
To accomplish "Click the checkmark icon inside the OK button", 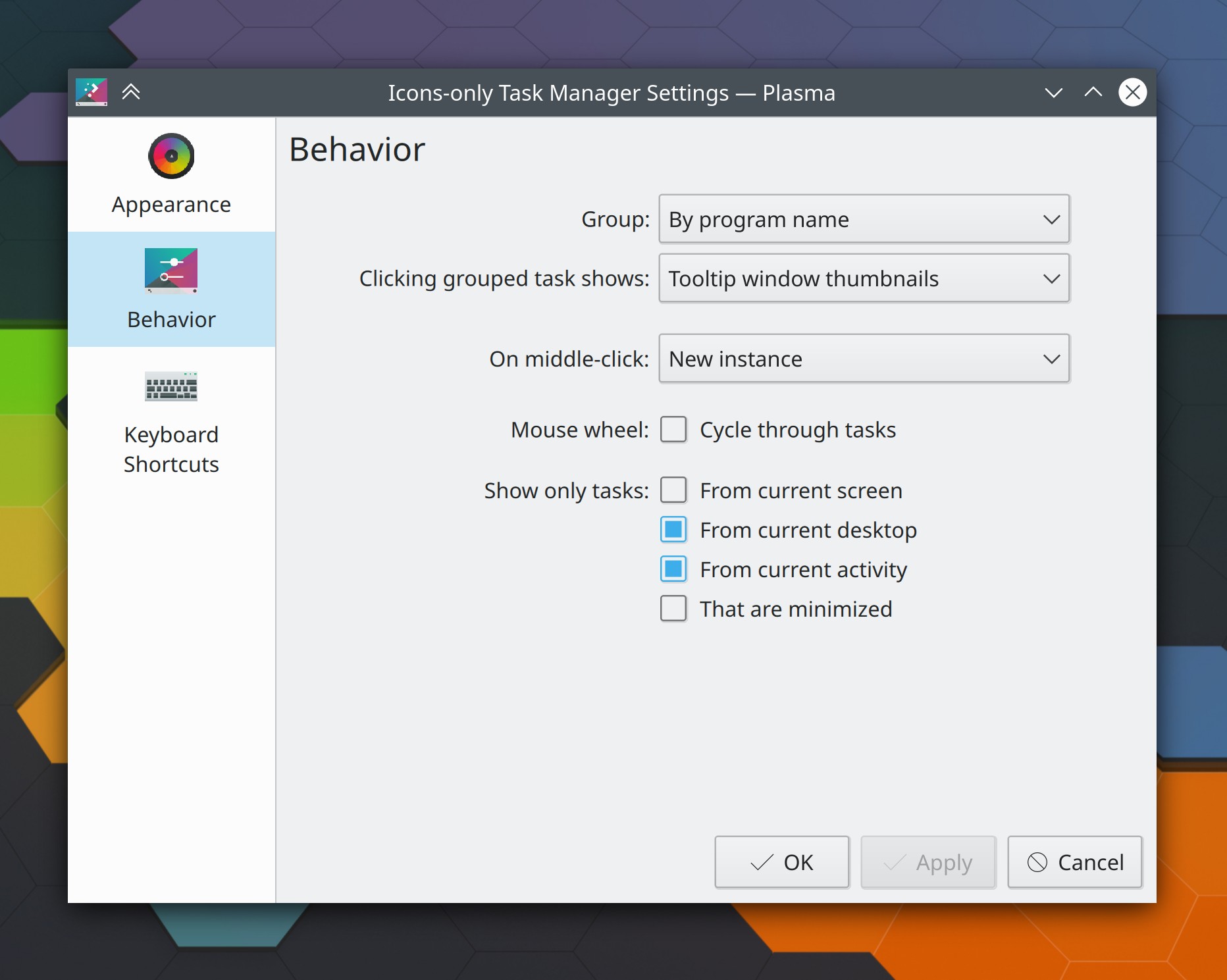I will tap(761, 862).
